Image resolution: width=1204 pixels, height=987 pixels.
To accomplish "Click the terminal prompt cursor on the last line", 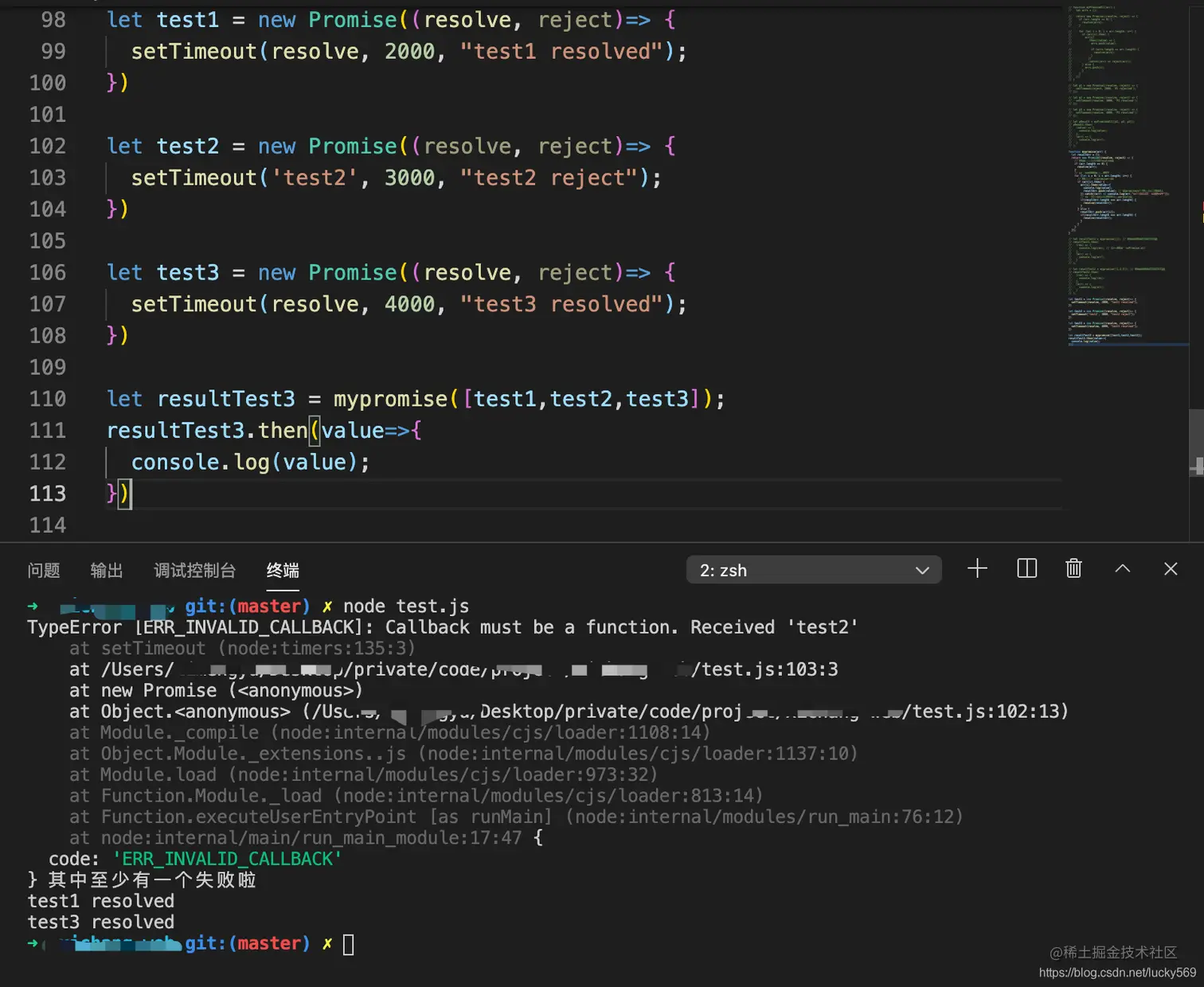I will [349, 944].
